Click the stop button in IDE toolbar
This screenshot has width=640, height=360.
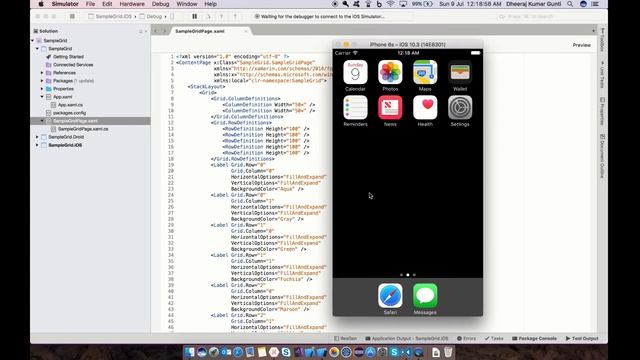72,16
